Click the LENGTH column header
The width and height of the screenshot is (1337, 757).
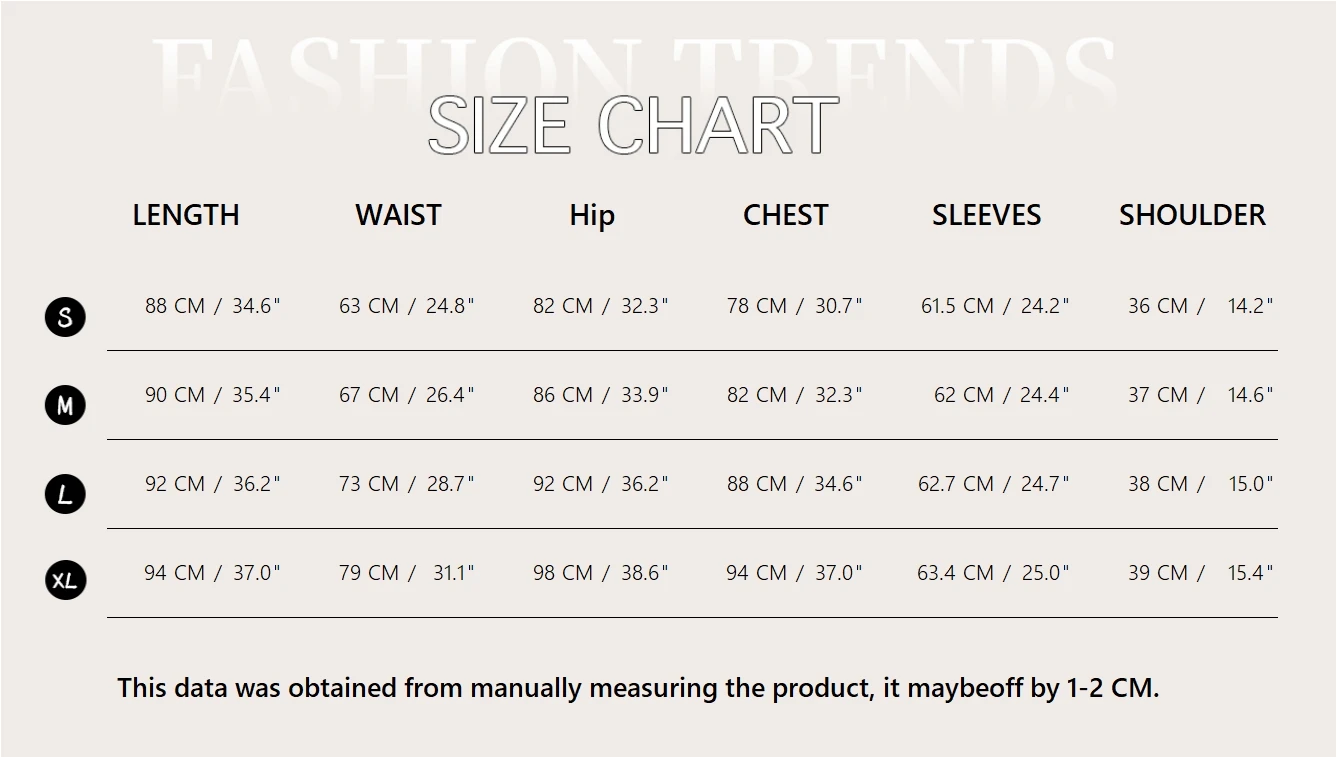point(186,215)
